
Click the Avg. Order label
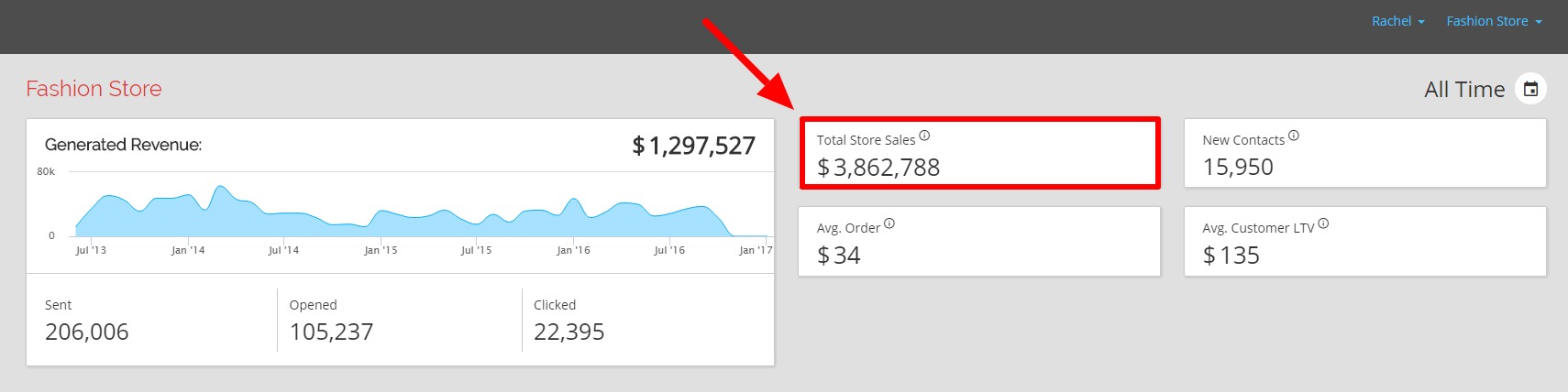848,228
